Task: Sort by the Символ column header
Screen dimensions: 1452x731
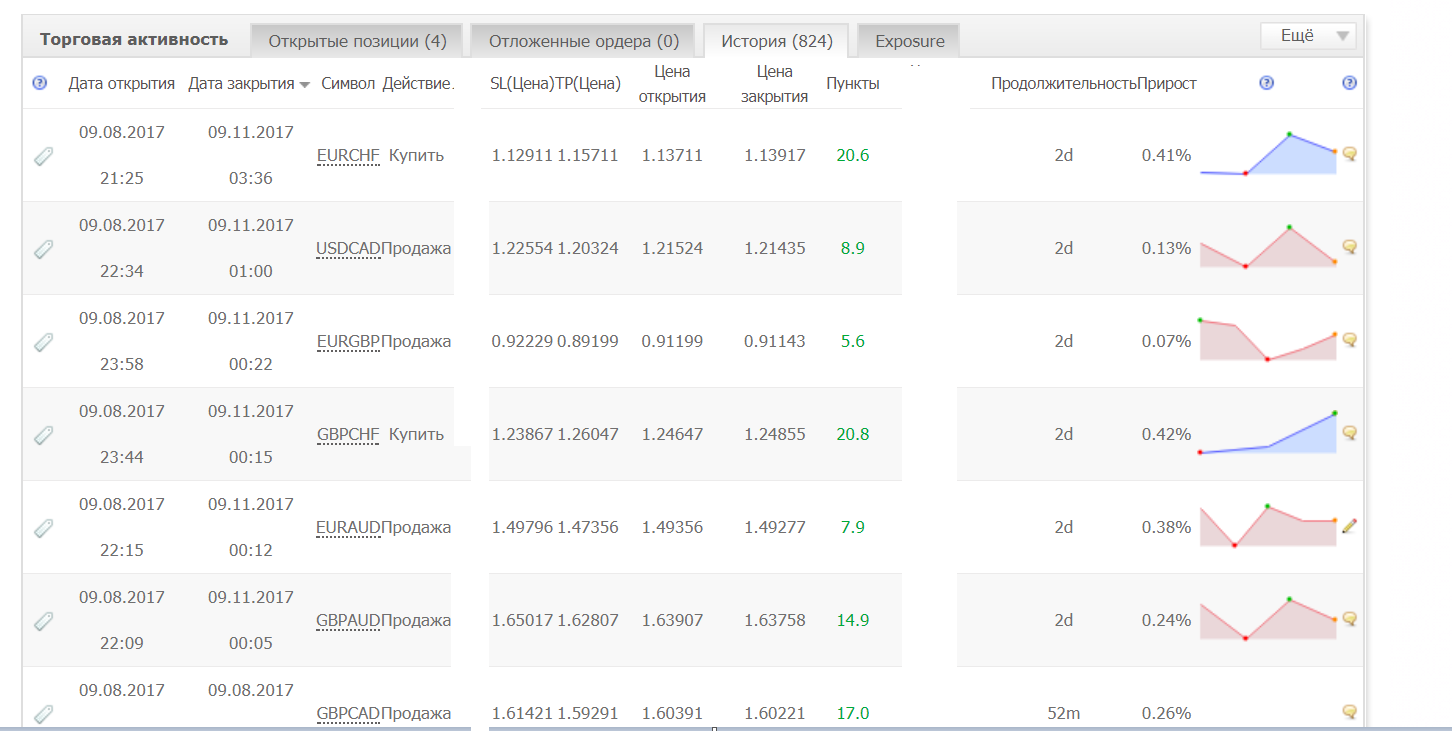Action: click(x=348, y=84)
